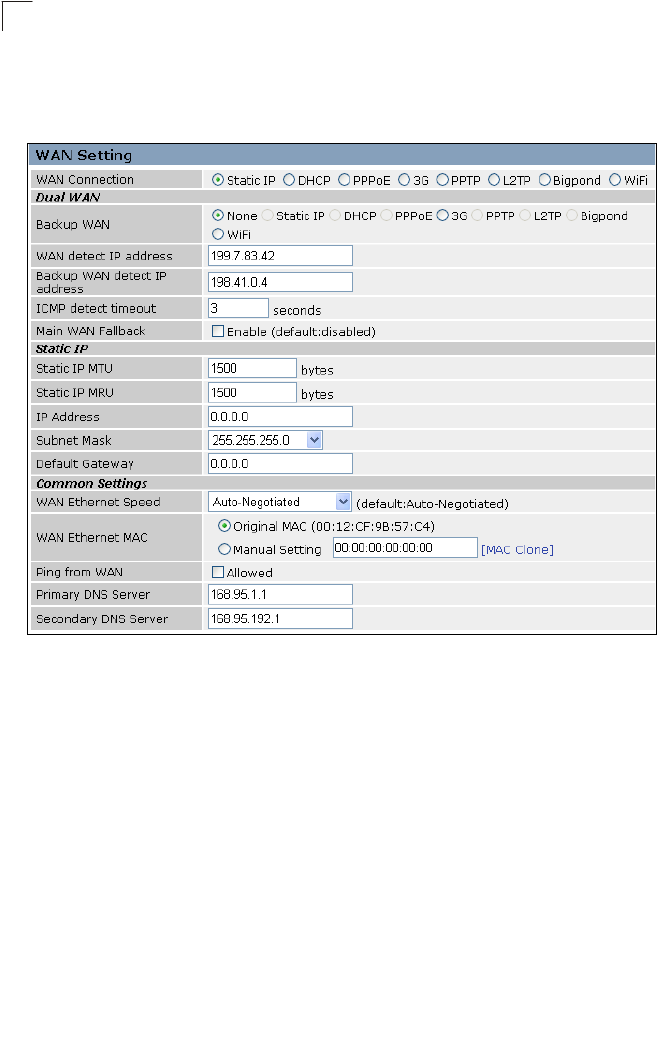Pick Bigpond as WAN Connection
Screen dimensions: 657x1054
click(x=545, y=180)
